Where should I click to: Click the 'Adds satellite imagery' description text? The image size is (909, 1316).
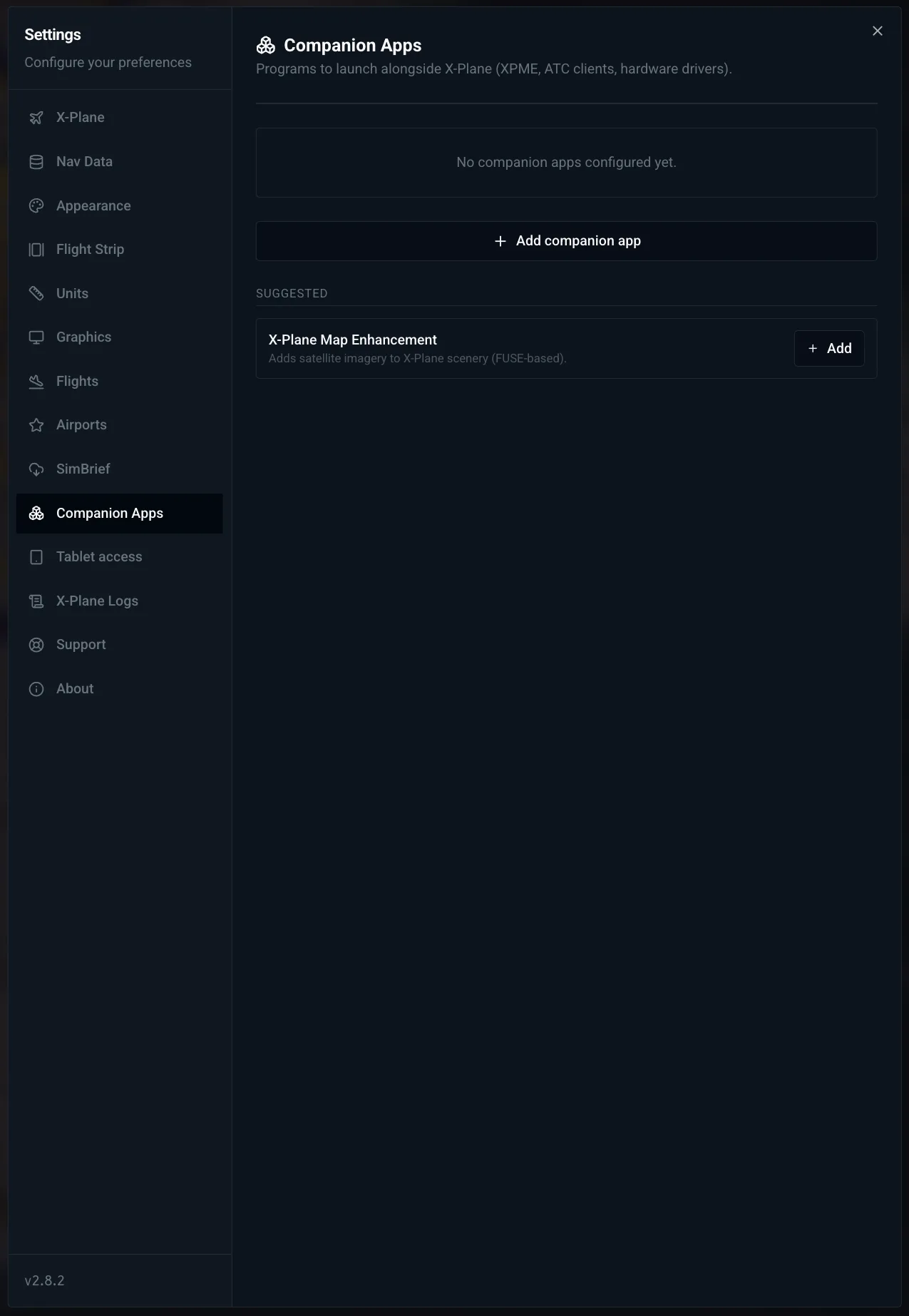418,359
